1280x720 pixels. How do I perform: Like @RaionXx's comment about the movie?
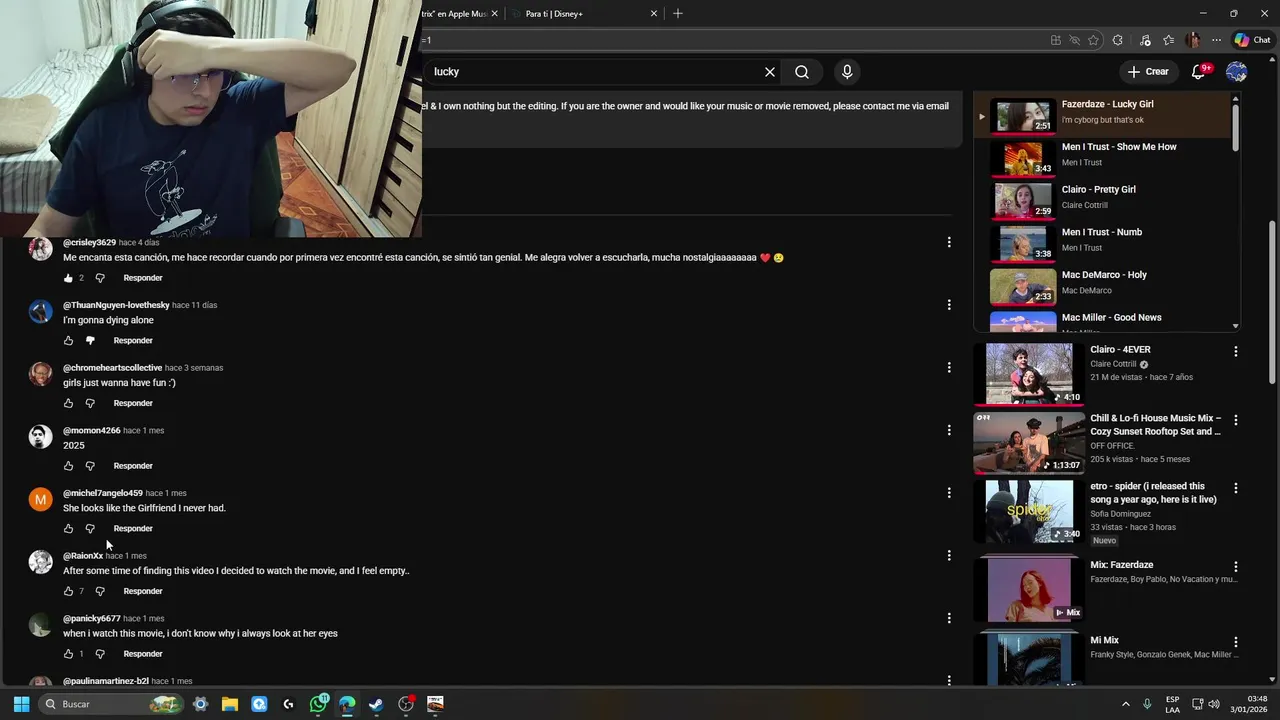click(68, 591)
